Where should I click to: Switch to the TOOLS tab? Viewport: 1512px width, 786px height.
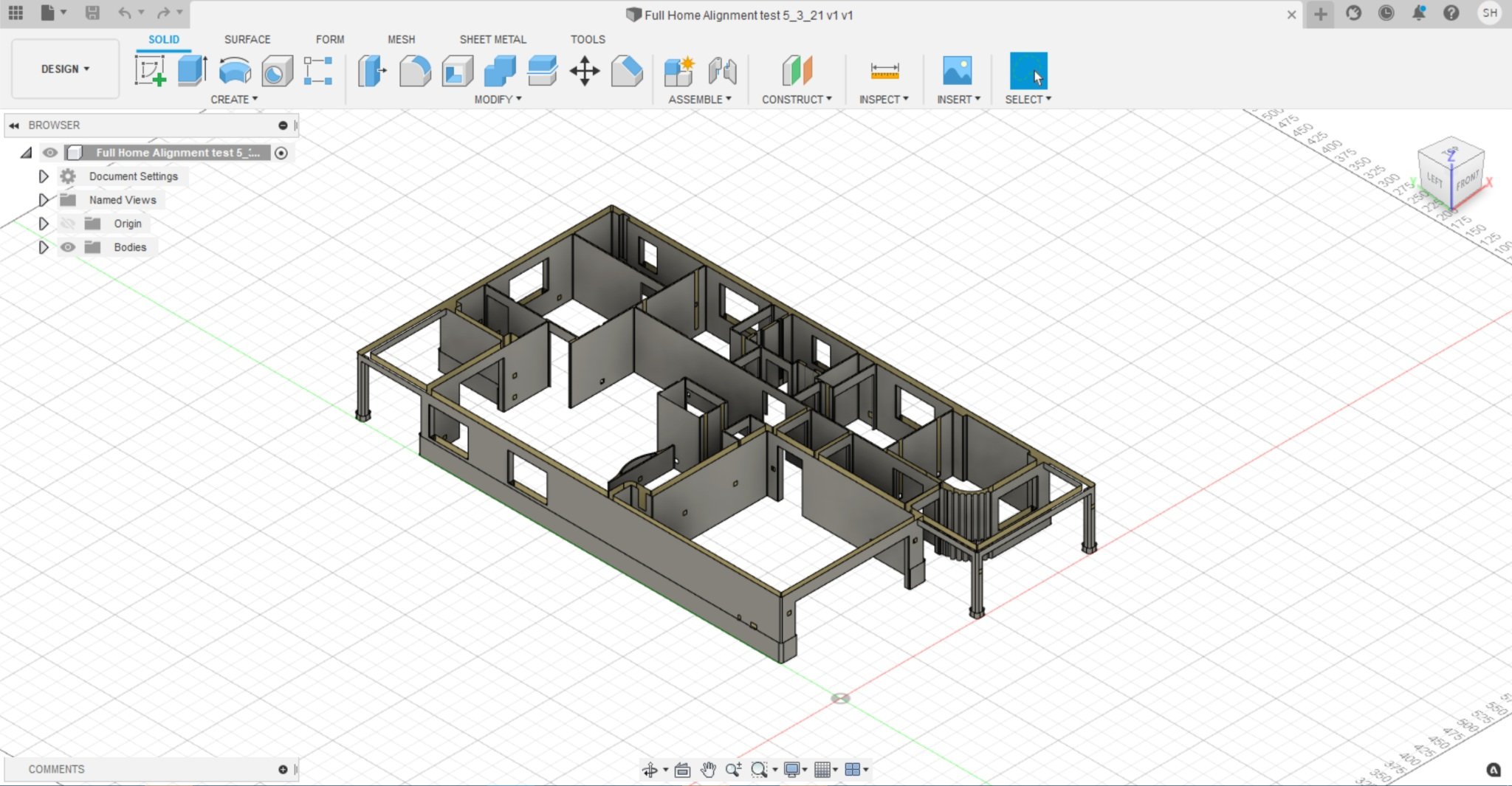(588, 39)
